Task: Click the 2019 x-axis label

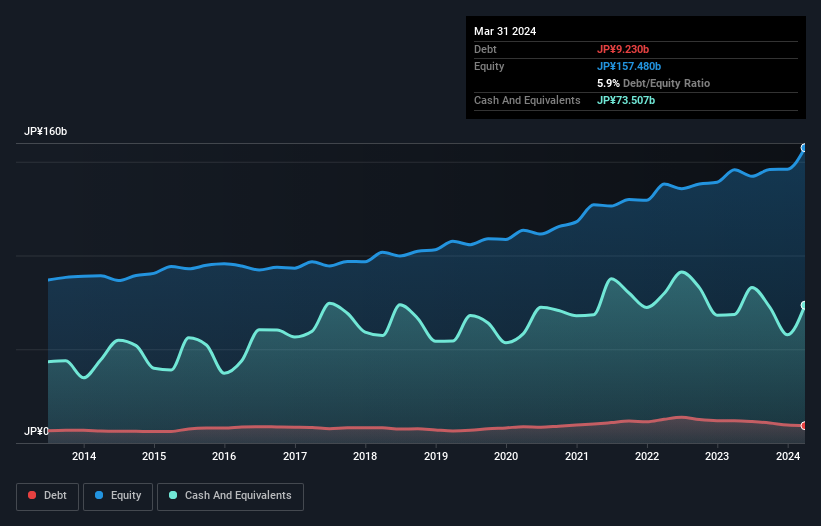Action: [436, 456]
